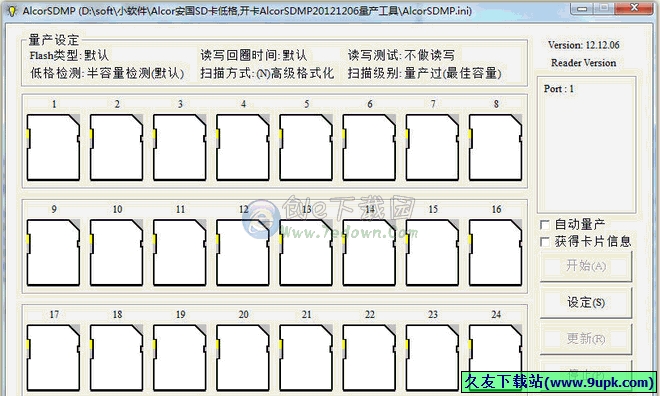Click the 读写回圈时间:默认 text
This screenshot has width=660, height=396.
point(253,55)
